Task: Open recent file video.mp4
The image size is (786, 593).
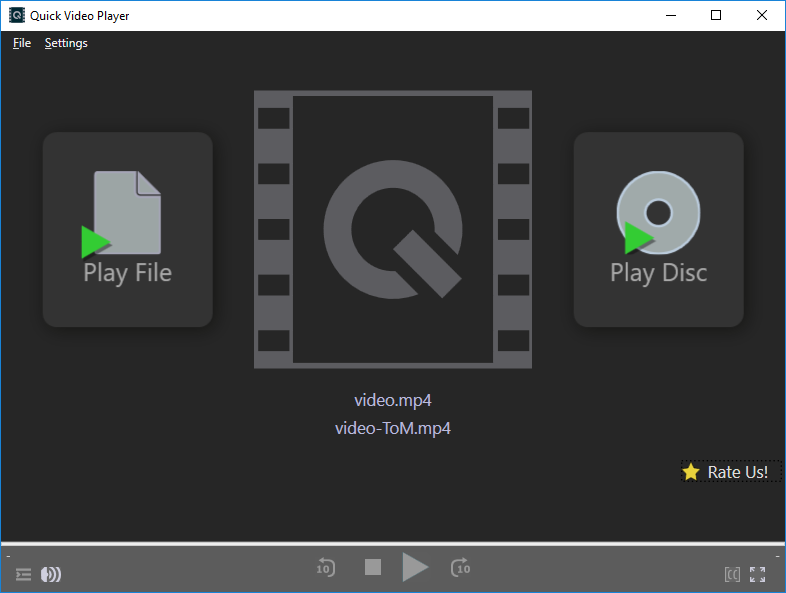Action: [x=392, y=400]
